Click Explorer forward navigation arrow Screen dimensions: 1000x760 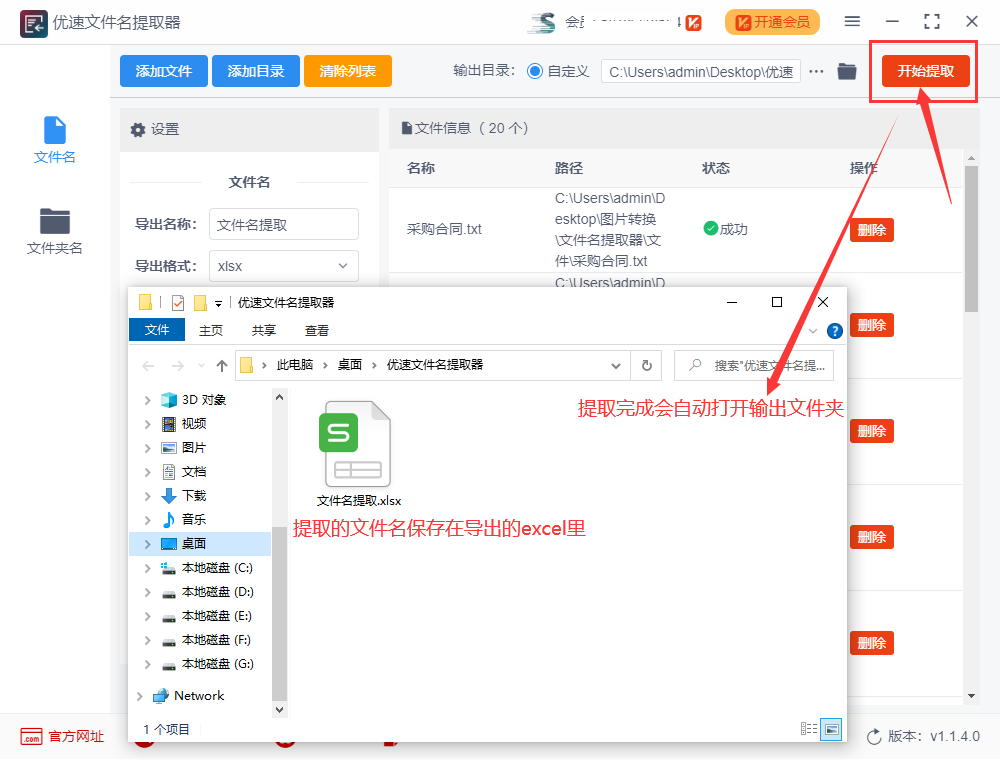coord(178,365)
